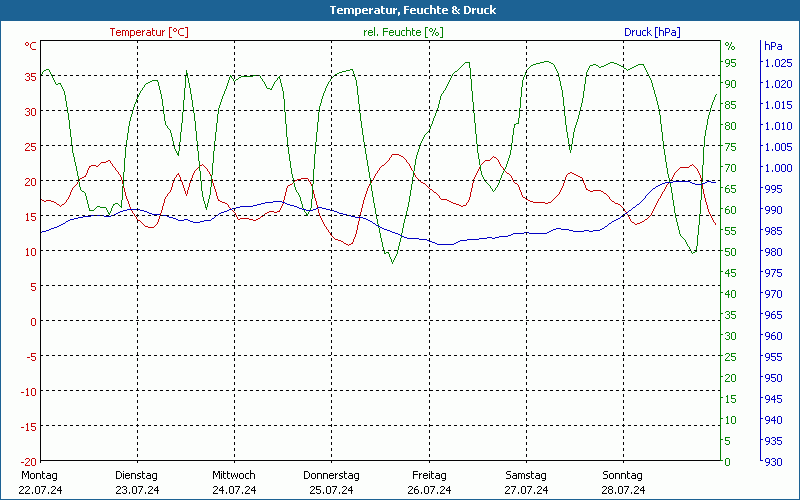Click the 'Dienstag' day label

[x=136, y=475]
